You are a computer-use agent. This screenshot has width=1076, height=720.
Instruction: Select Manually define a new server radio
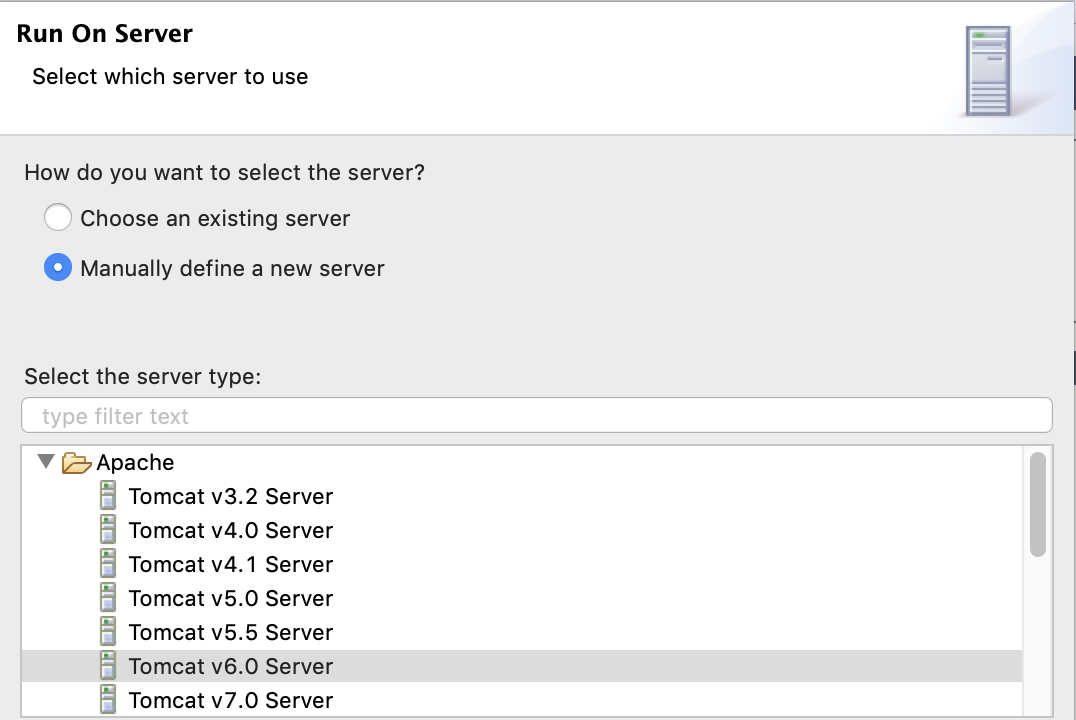pos(58,268)
